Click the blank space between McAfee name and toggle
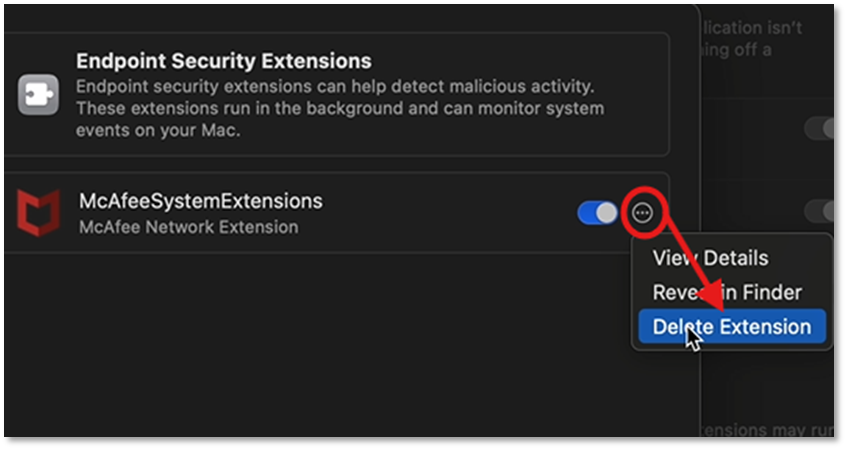This screenshot has height=450, width=847. pyautogui.click(x=450, y=212)
